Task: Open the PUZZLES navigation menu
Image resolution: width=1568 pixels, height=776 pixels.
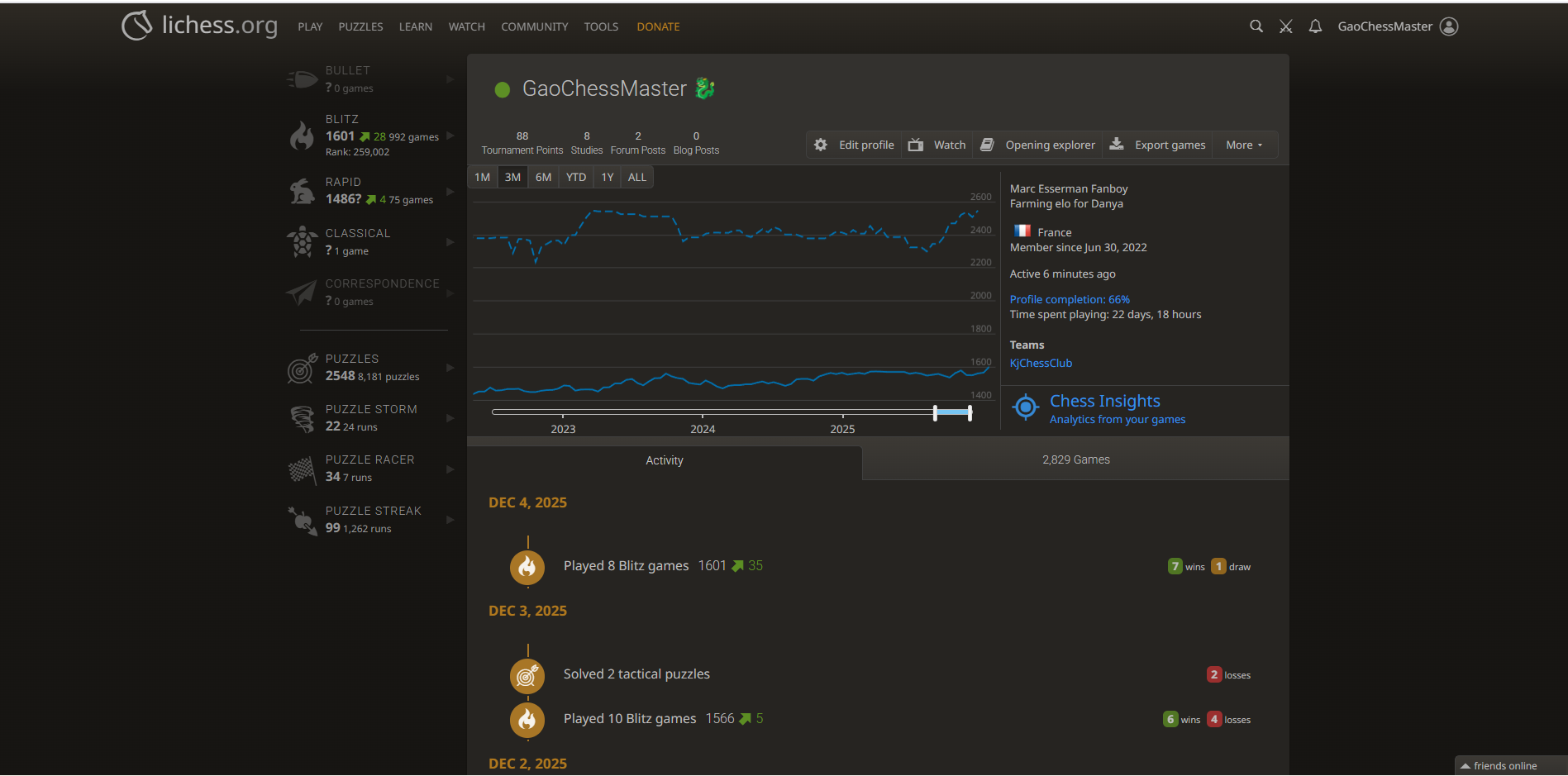Action: 360,26
